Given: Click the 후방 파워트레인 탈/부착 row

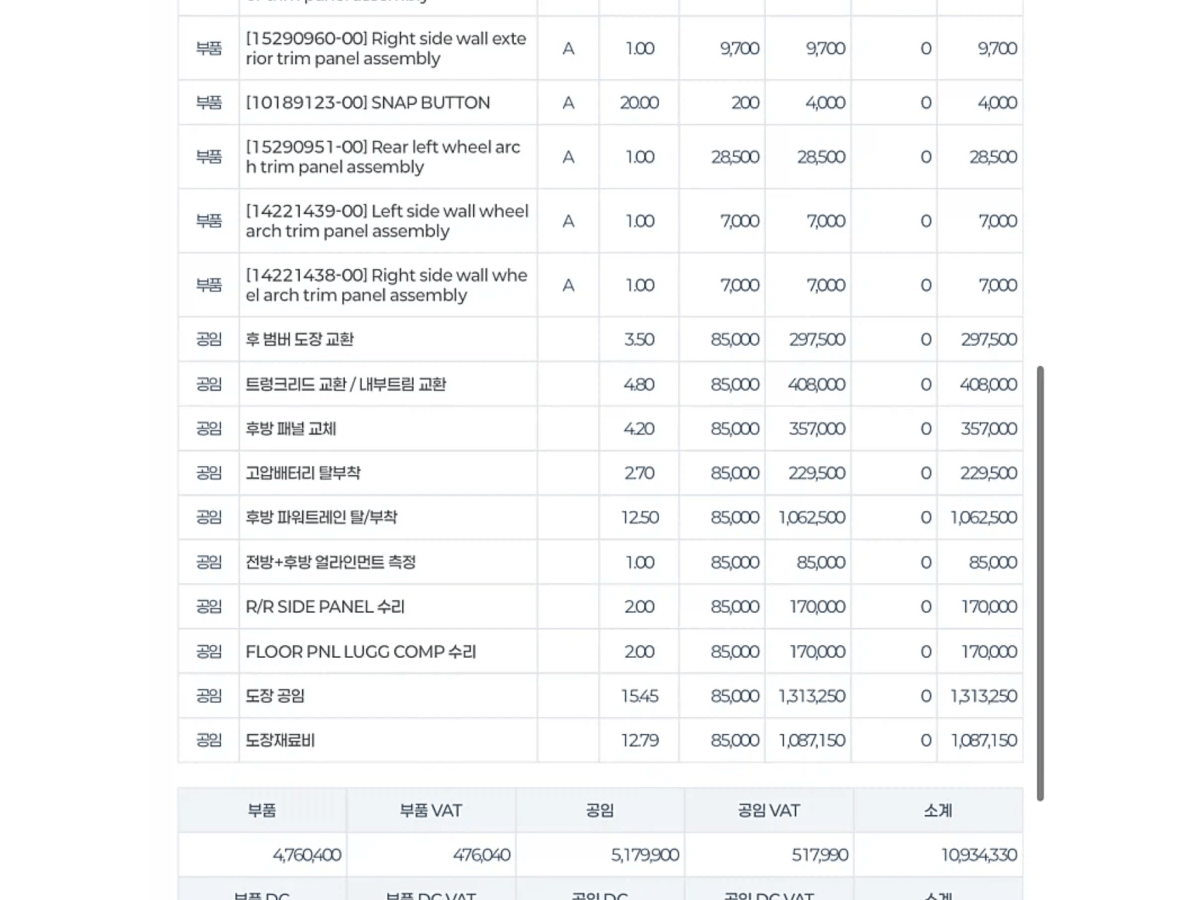Looking at the screenshot, I should [600, 517].
